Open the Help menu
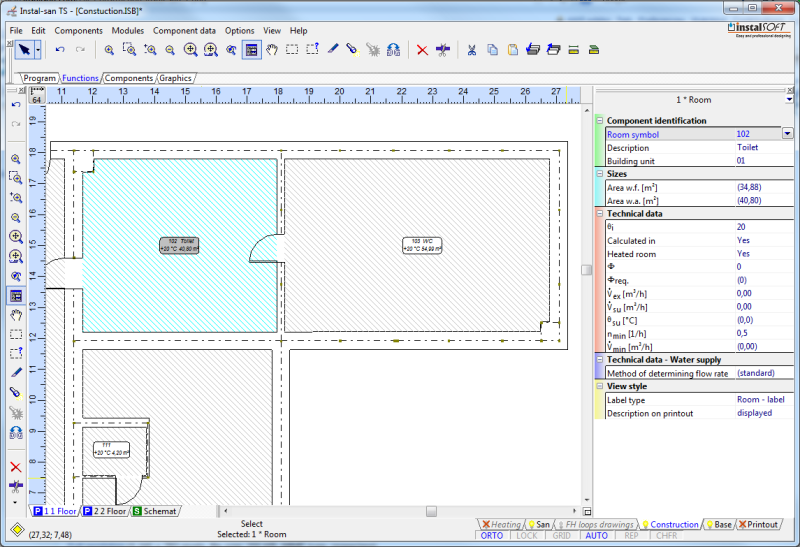The width and height of the screenshot is (800, 547). point(298,31)
